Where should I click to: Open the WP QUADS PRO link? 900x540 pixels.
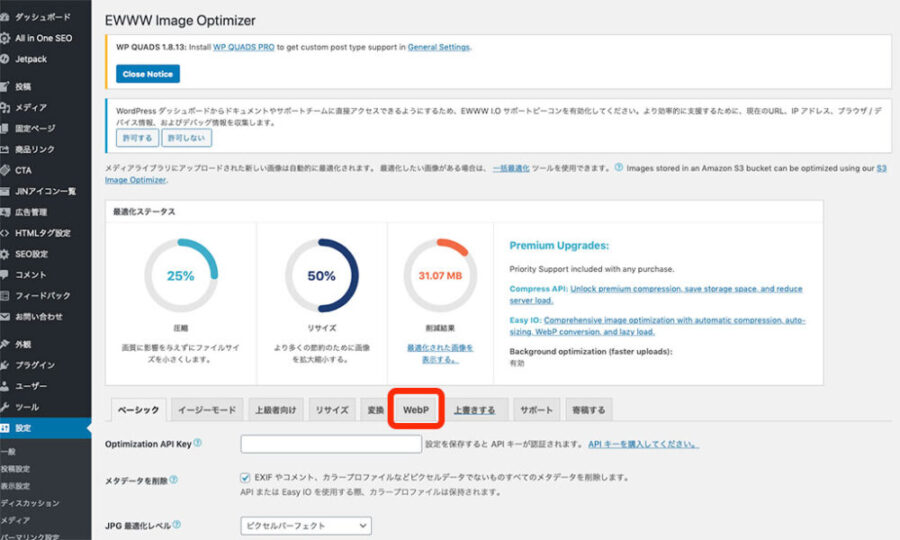pos(244,47)
